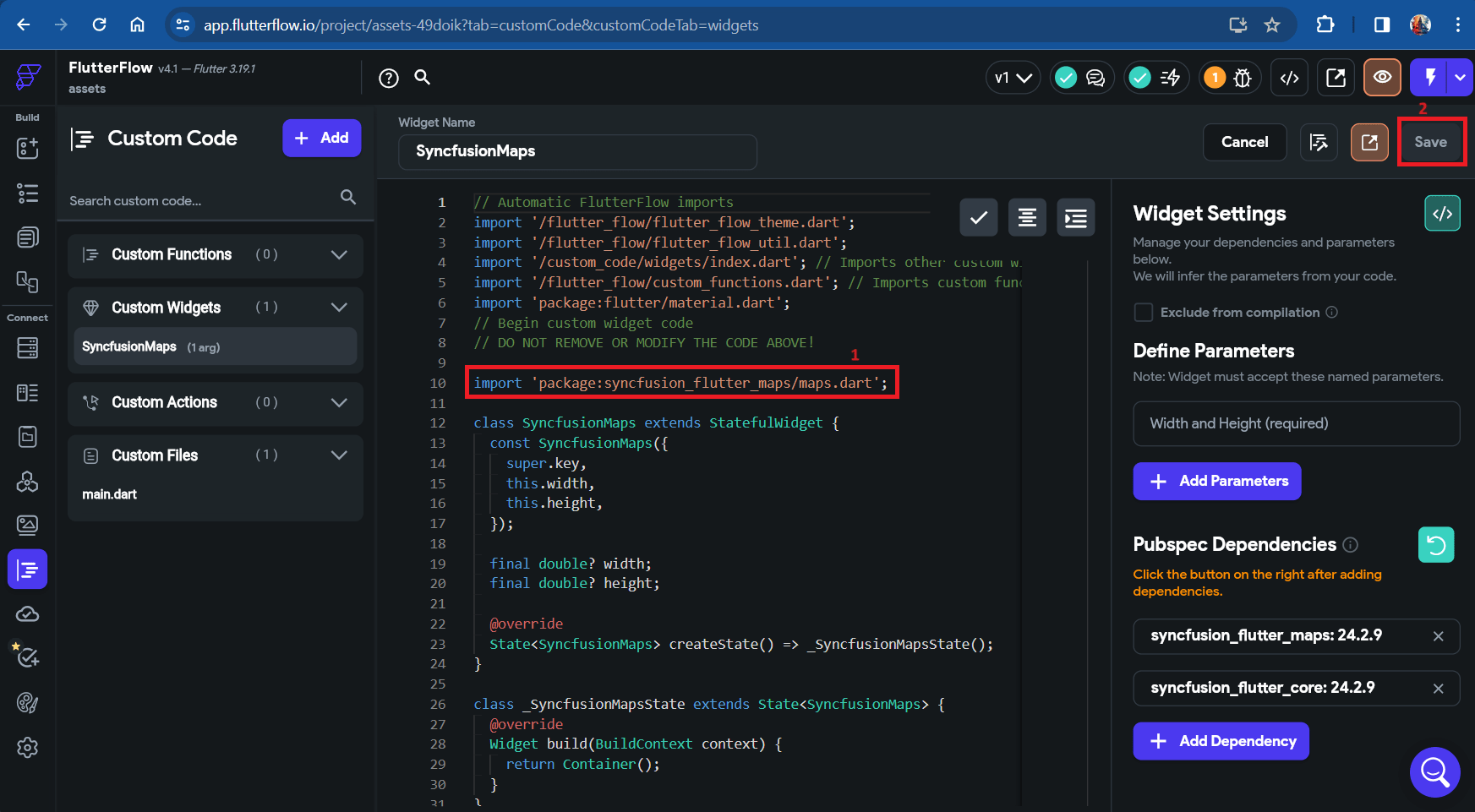The image size is (1475, 812).
Task: Click the checkmark compile icon in editor
Action: 979,218
